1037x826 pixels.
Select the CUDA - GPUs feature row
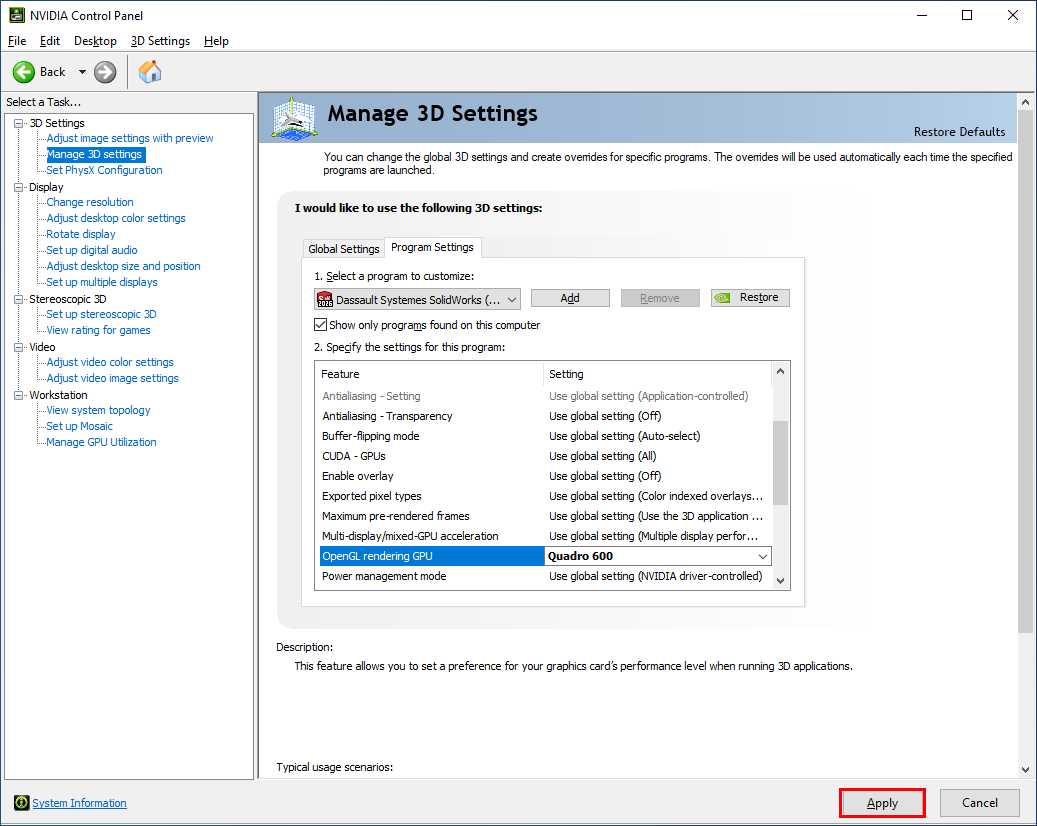[545, 456]
